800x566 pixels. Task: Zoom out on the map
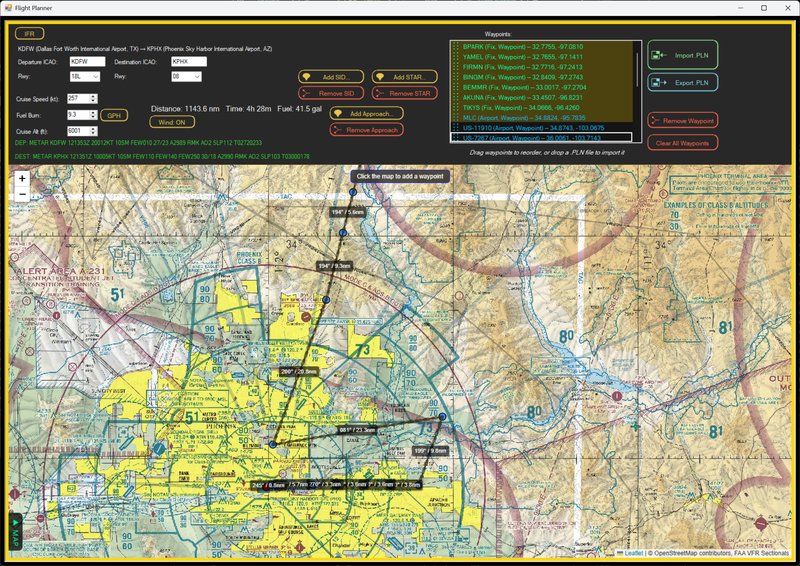[x=22, y=194]
